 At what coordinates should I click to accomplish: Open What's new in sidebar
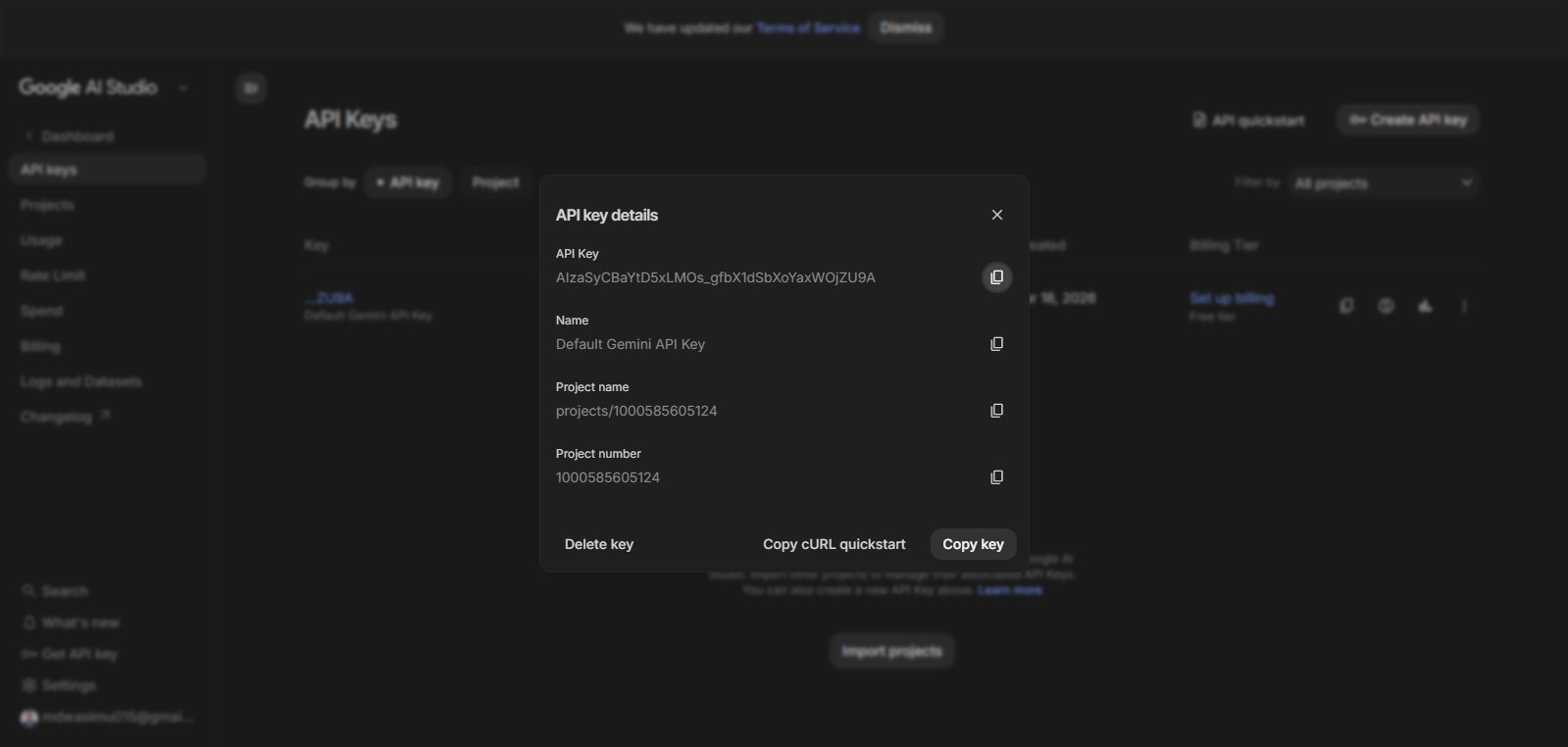(71, 622)
